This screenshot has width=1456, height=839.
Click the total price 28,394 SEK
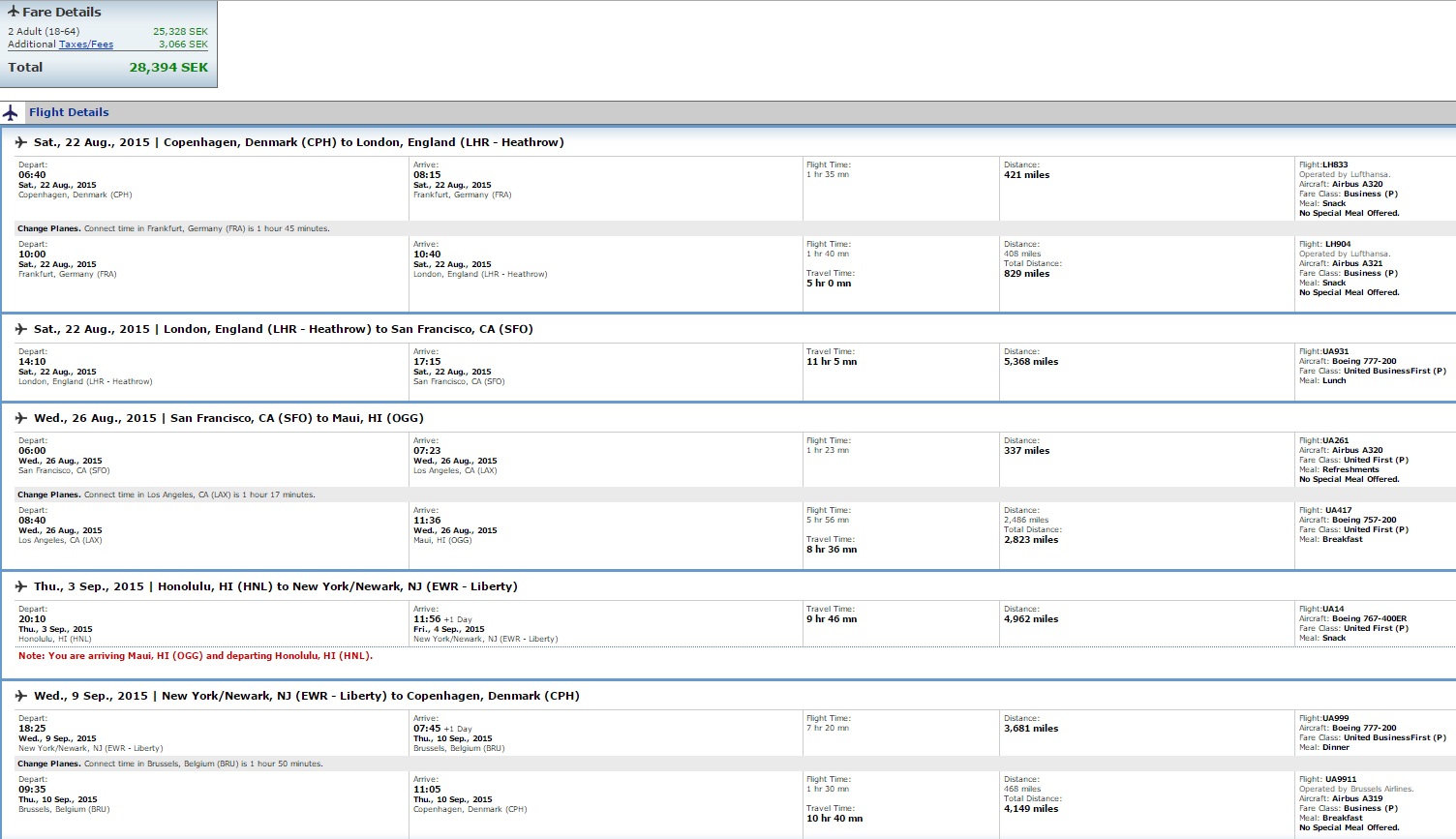168,68
